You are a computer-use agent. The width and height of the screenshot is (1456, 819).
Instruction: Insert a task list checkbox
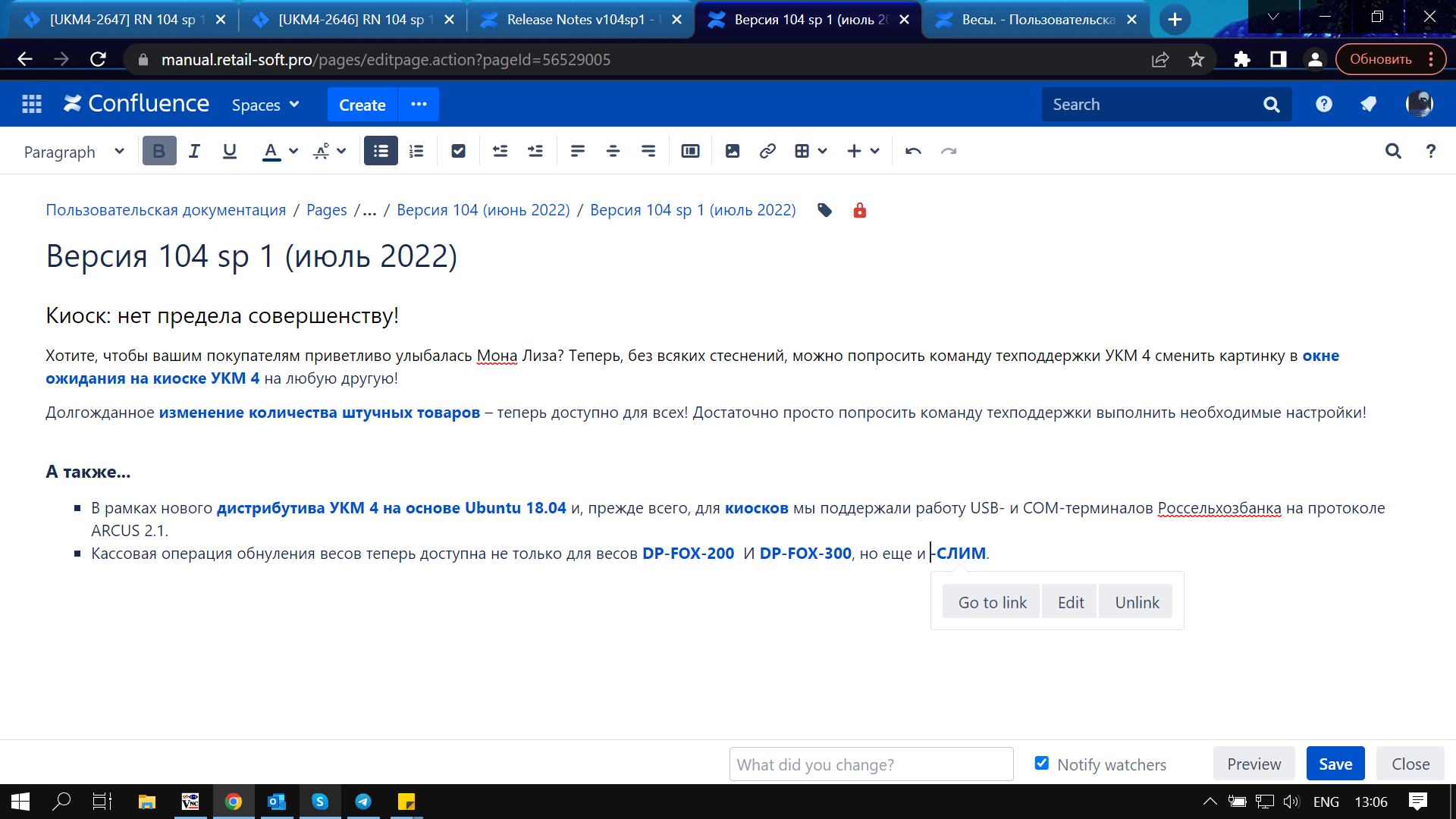click(458, 151)
